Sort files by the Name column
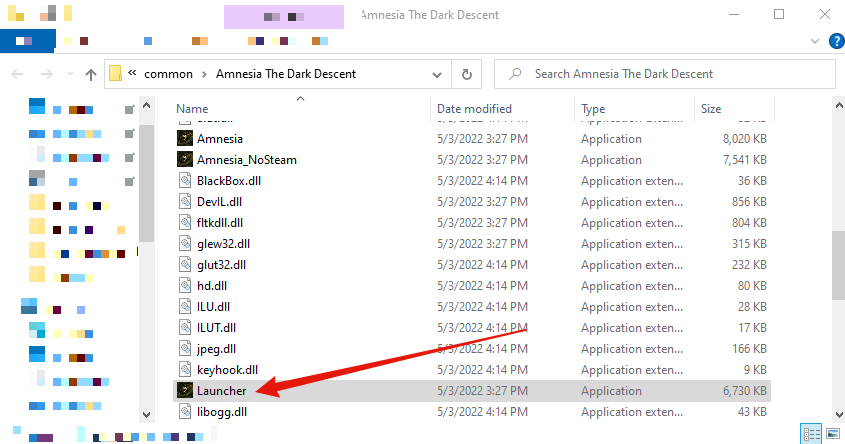 (192, 109)
